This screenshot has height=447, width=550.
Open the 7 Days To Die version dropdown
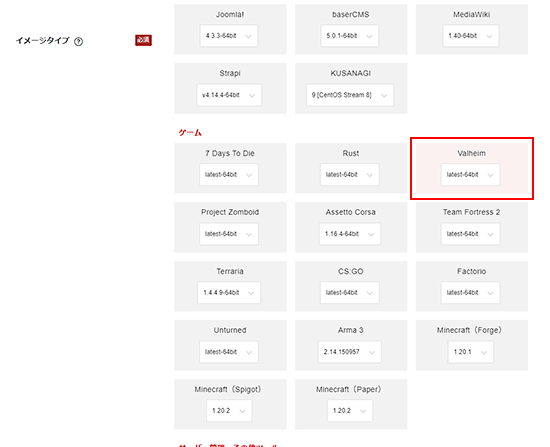coord(229,175)
